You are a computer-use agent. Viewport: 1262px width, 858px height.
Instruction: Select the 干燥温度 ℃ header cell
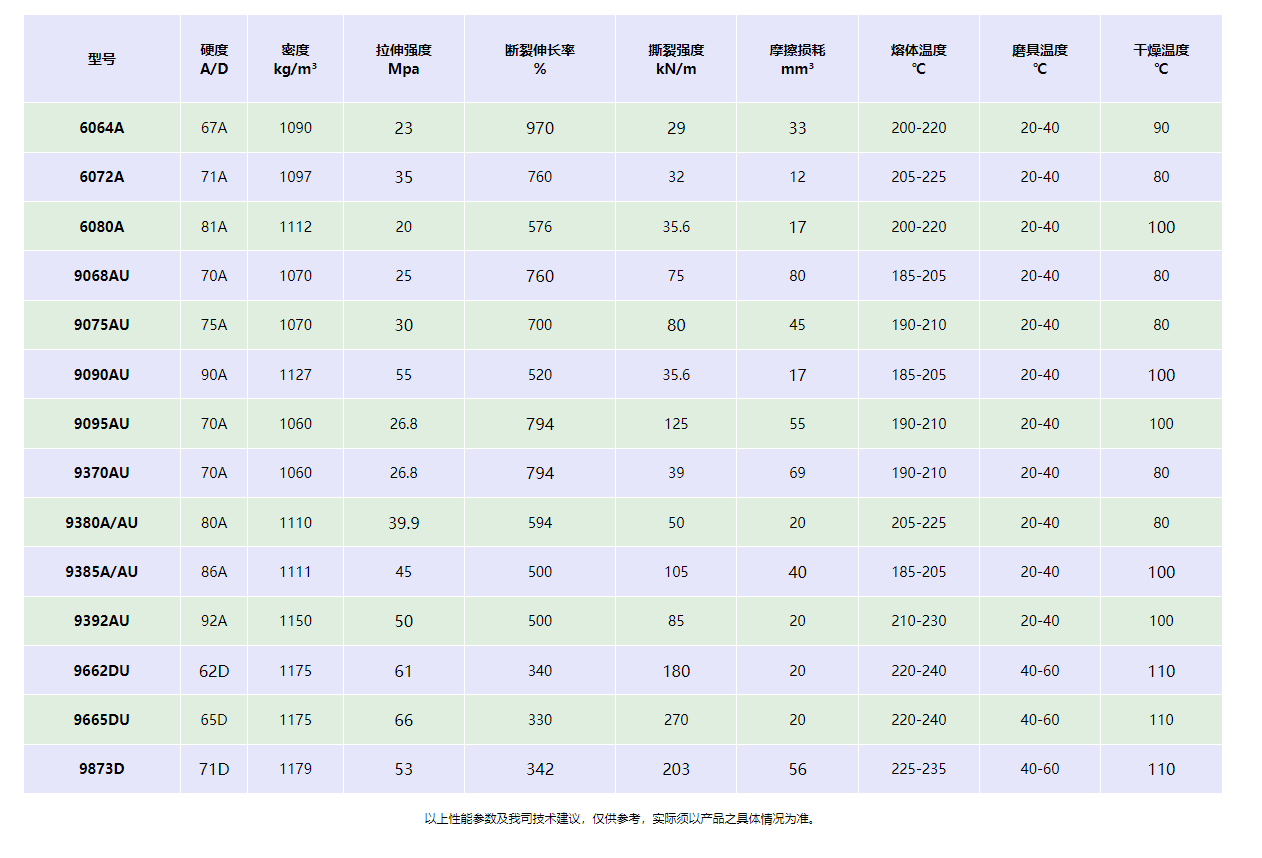click(x=1161, y=59)
